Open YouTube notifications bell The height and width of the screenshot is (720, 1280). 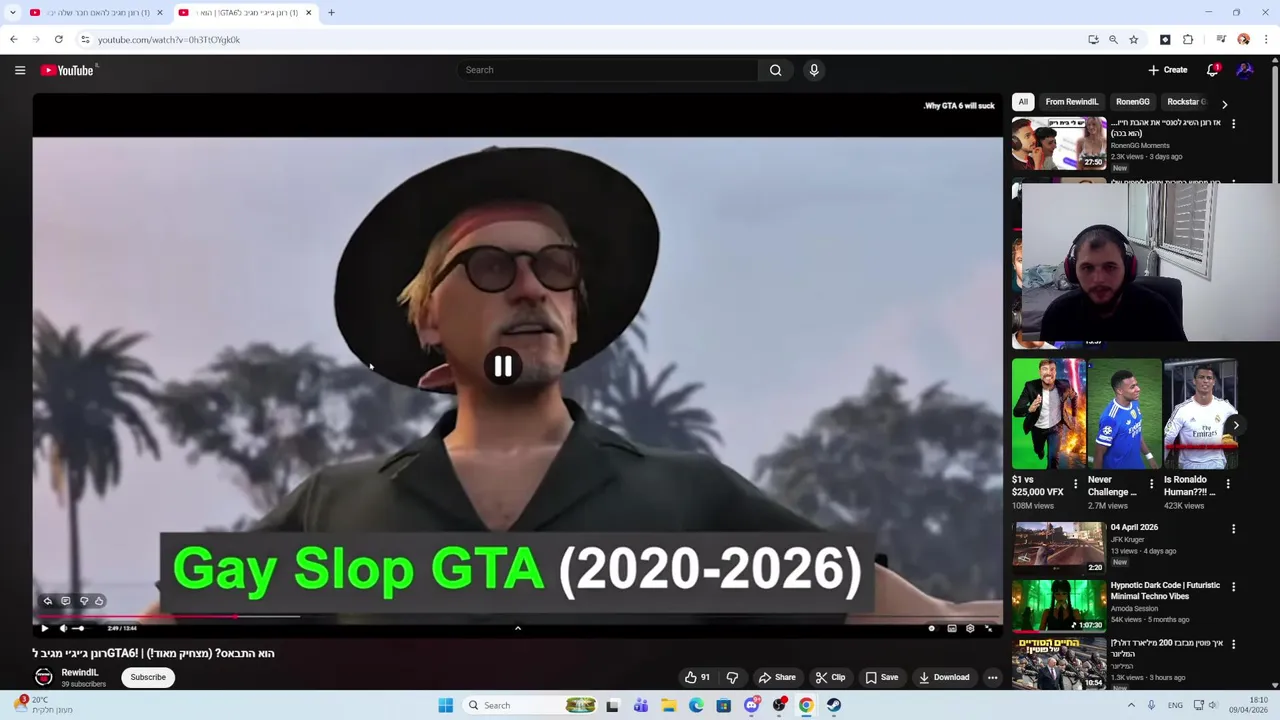click(x=1212, y=70)
